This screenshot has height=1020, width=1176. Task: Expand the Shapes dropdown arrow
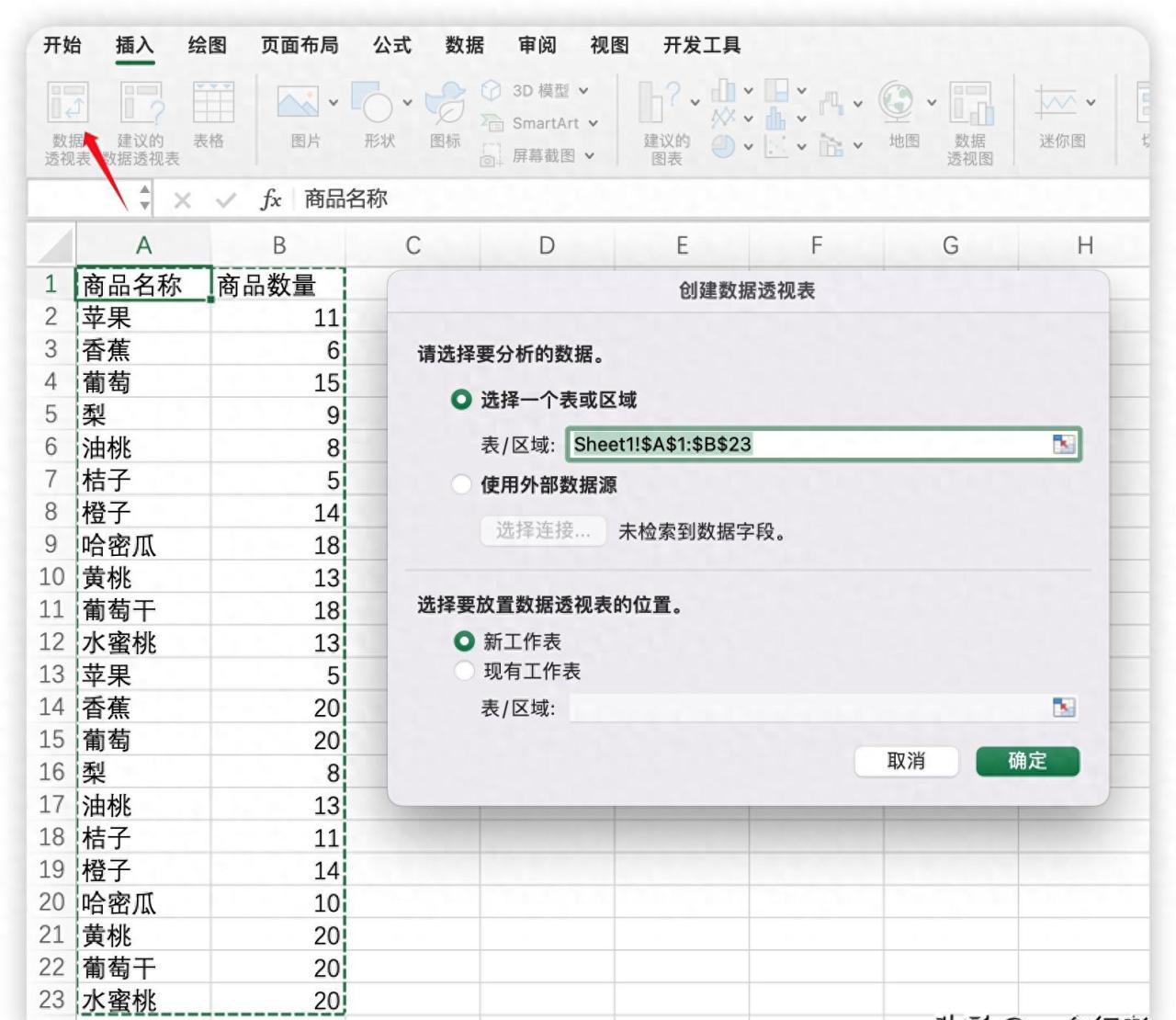click(407, 103)
